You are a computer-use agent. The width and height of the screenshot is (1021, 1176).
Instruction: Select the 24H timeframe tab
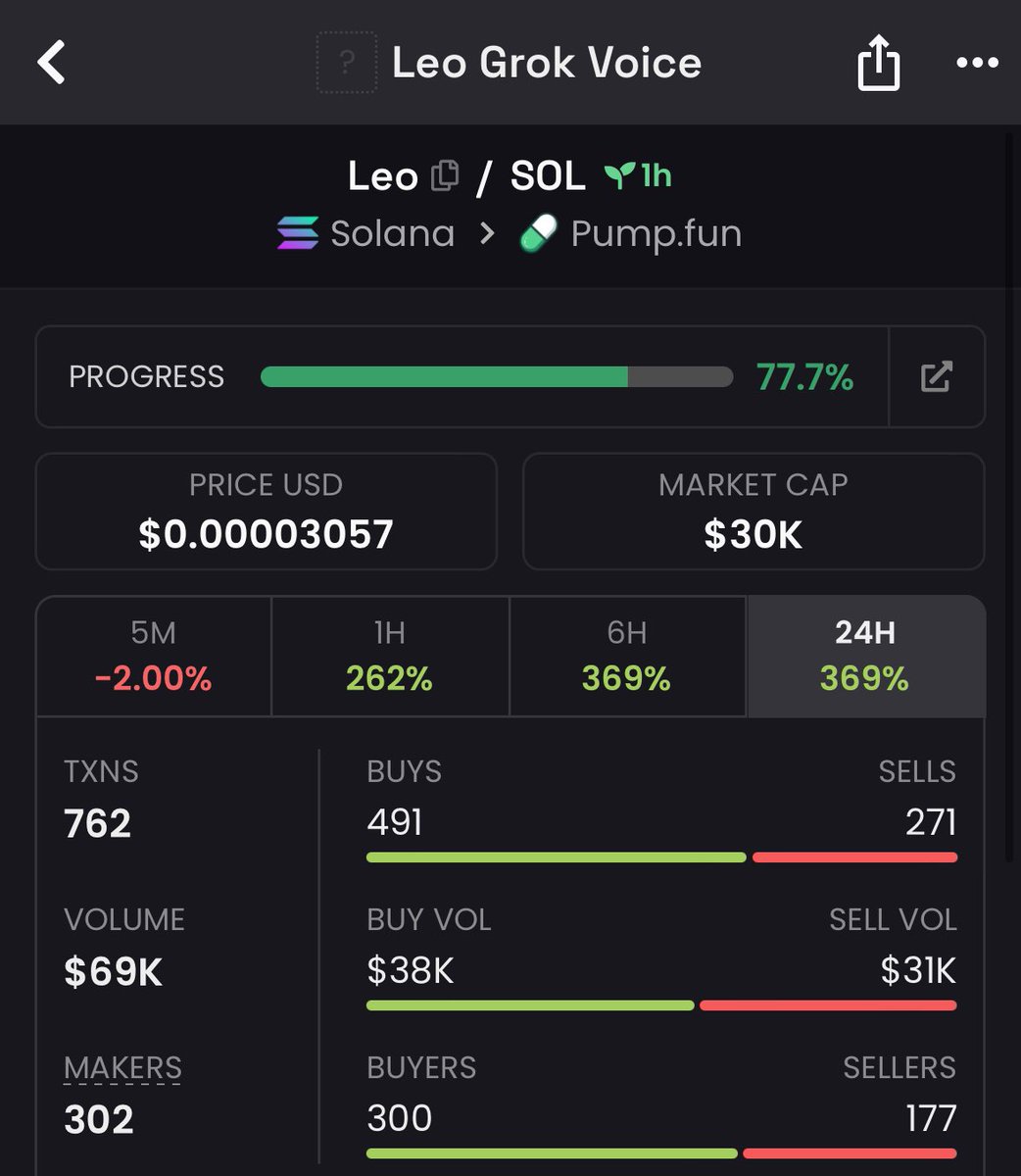(866, 656)
